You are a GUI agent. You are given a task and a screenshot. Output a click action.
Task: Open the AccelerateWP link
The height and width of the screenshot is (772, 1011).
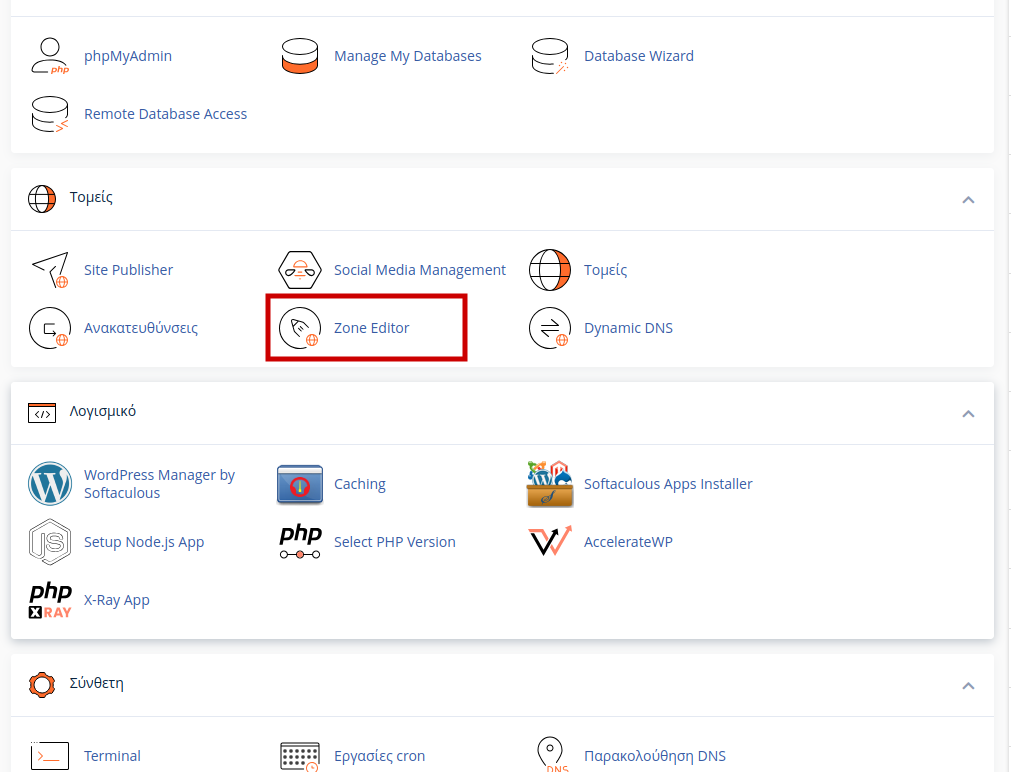click(x=628, y=542)
